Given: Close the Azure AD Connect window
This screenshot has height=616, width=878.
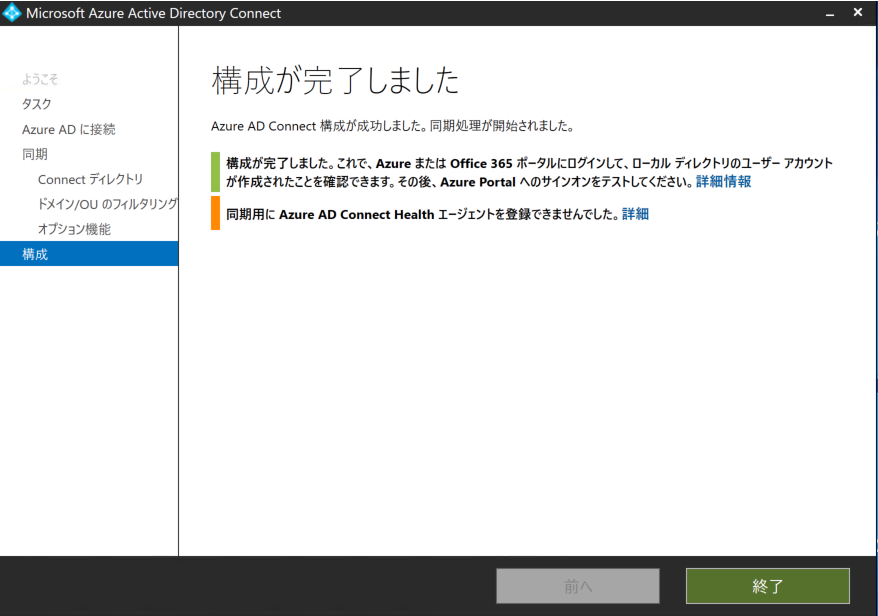Looking at the screenshot, I should click(x=857, y=12).
